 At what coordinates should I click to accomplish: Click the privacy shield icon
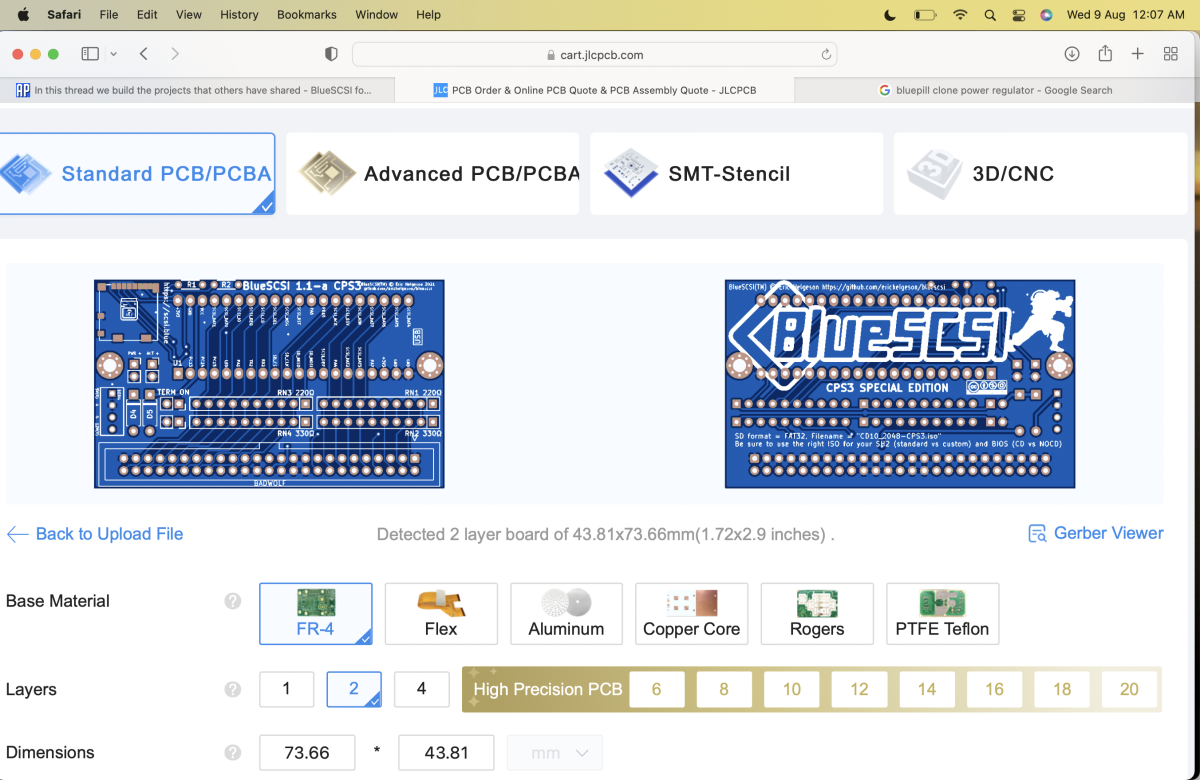[331, 54]
